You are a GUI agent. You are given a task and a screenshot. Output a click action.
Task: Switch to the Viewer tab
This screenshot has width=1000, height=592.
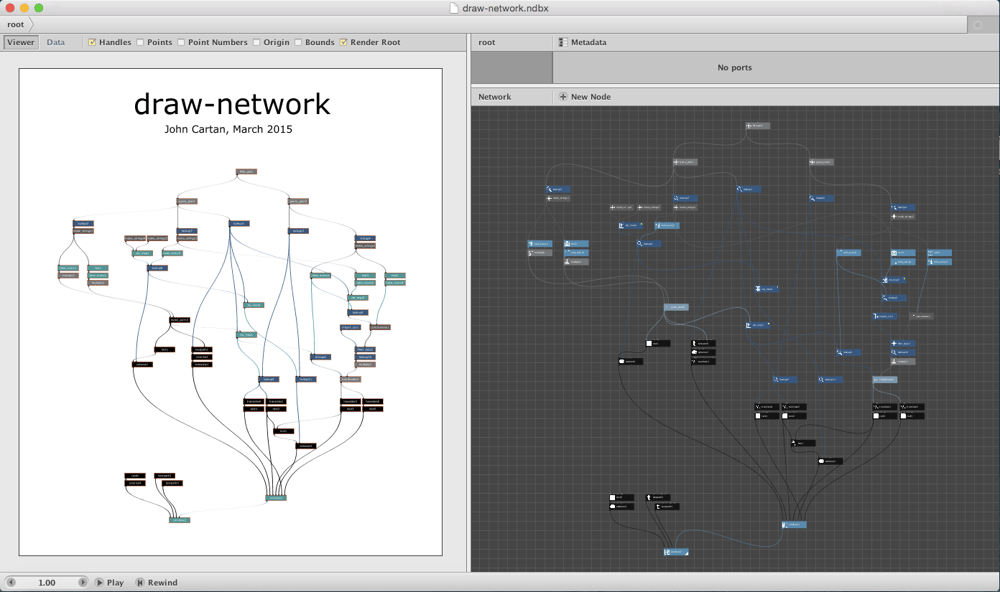[20, 42]
